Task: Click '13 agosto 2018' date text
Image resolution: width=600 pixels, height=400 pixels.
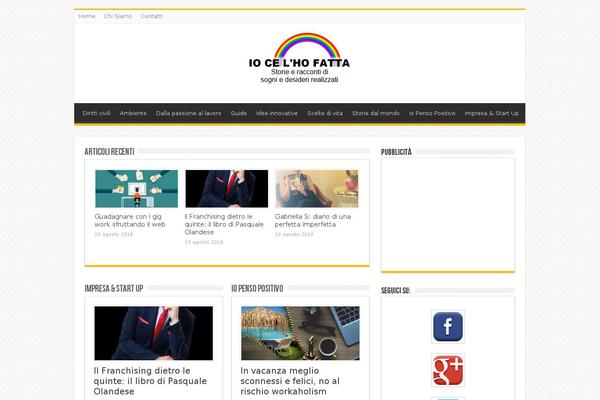Action: pyautogui.click(x=204, y=242)
